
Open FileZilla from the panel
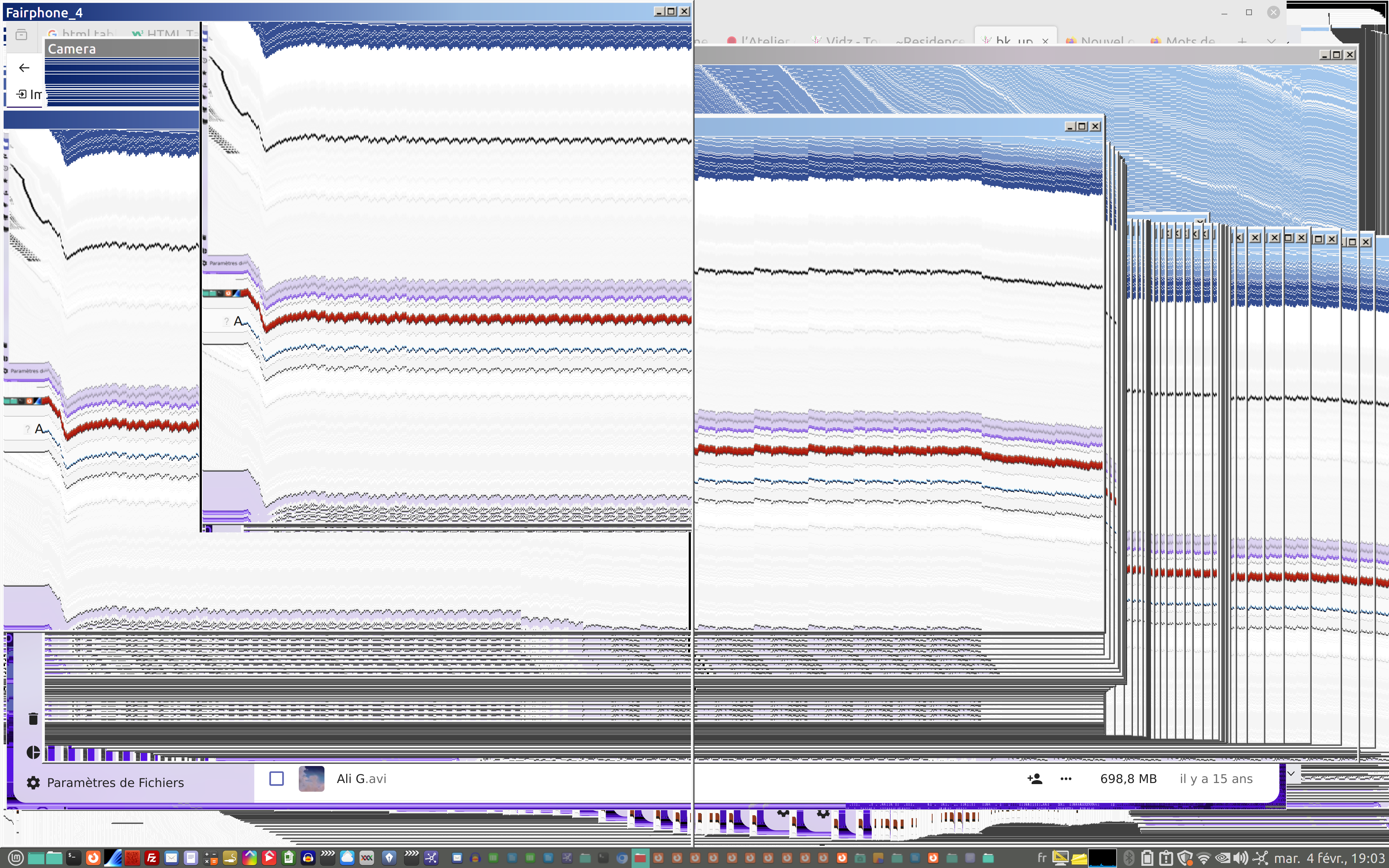pyautogui.click(x=152, y=858)
